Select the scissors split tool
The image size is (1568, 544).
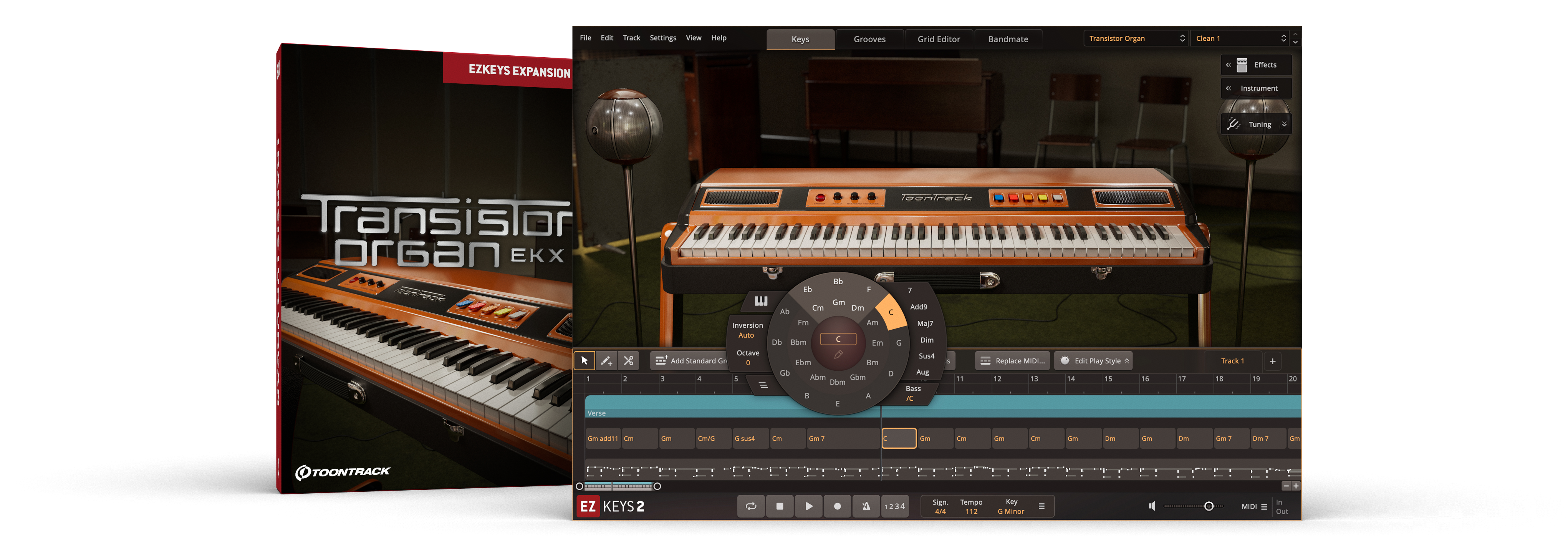pos(628,361)
